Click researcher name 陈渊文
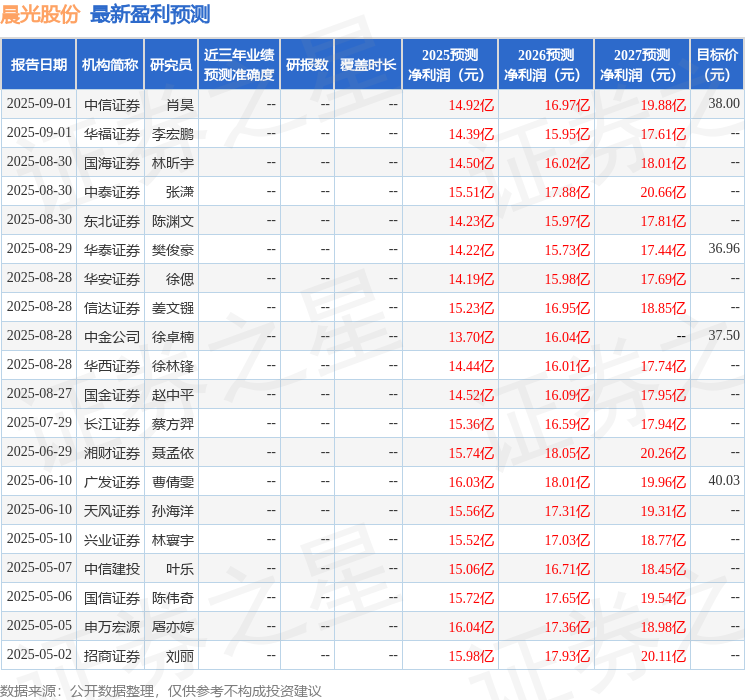This screenshot has width=745, height=700. 173,221
